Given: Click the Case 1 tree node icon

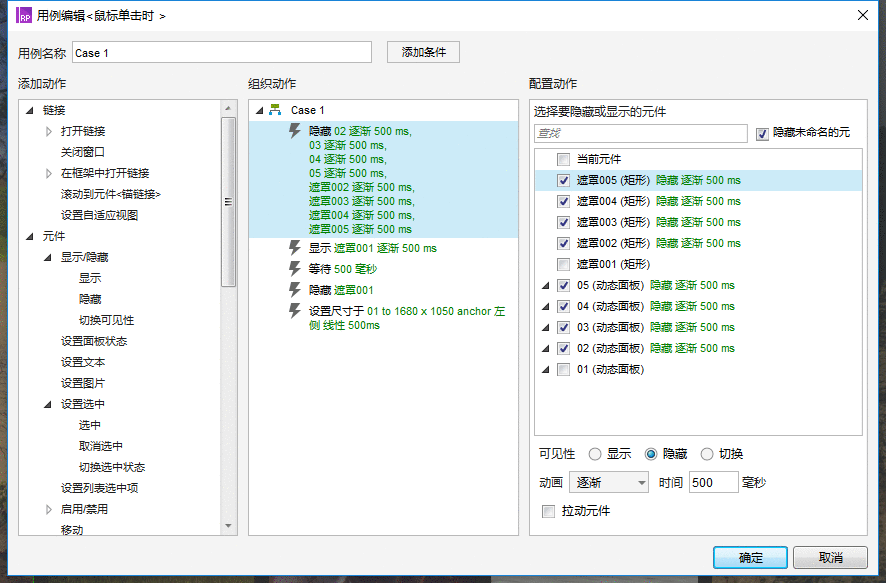Looking at the screenshot, I should coord(275,110).
